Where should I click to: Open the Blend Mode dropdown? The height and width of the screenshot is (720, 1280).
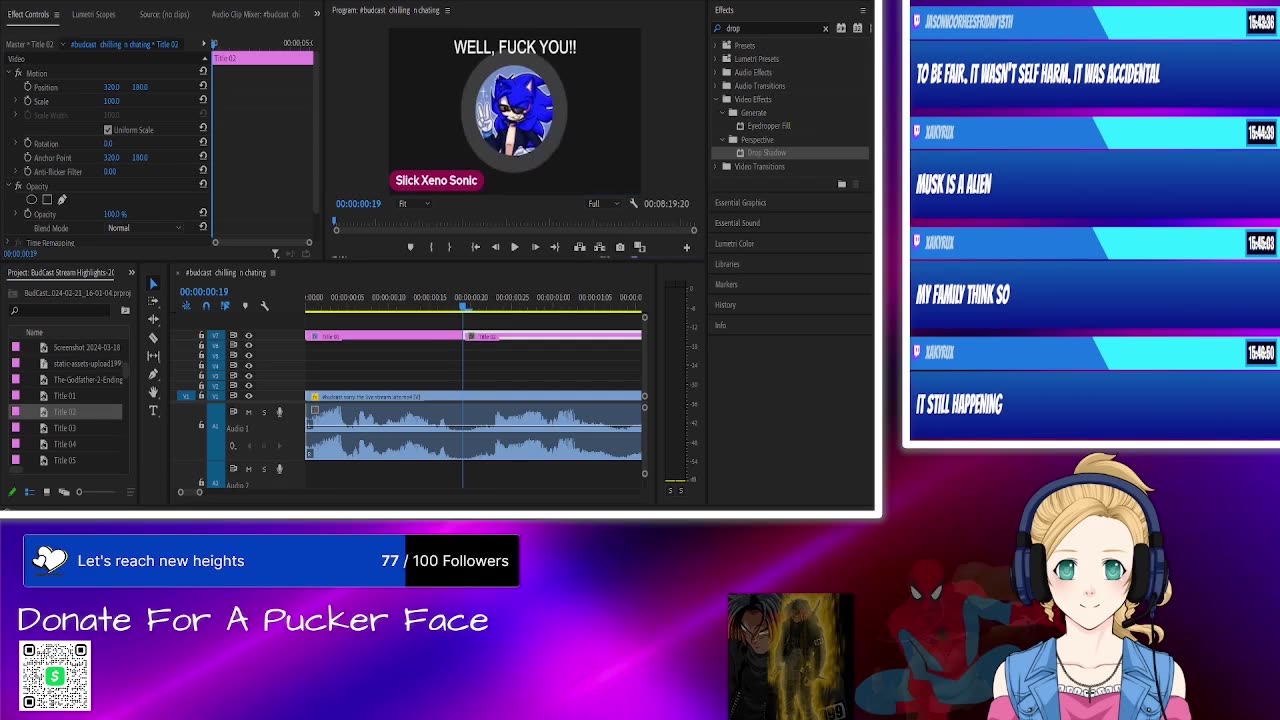pos(144,228)
